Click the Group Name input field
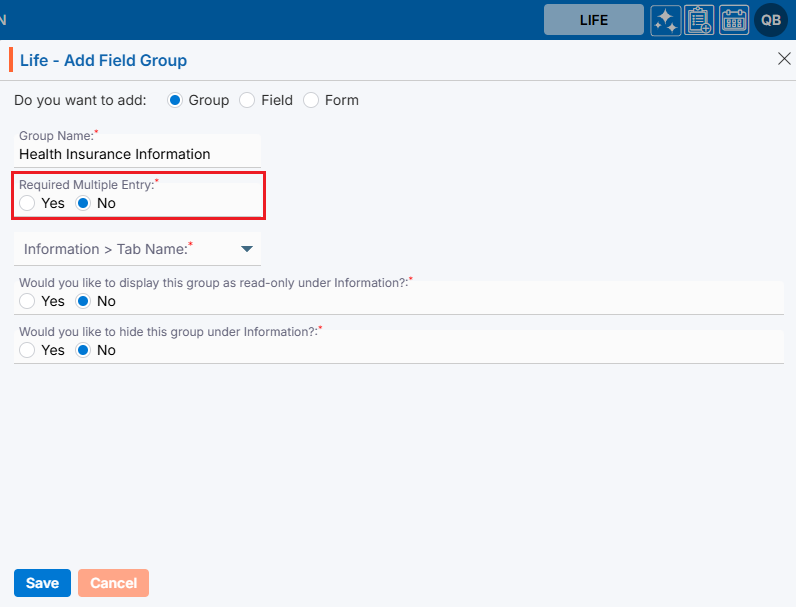Image resolution: width=796 pixels, height=607 pixels. click(x=138, y=155)
